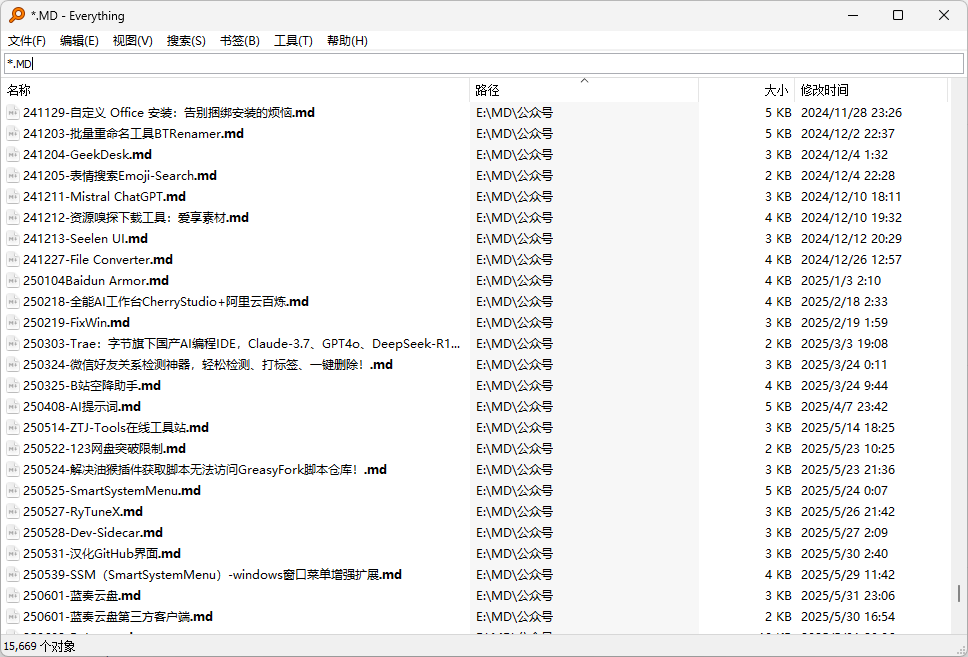Minimize the Everything window
The image size is (968, 657).
[853, 15]
